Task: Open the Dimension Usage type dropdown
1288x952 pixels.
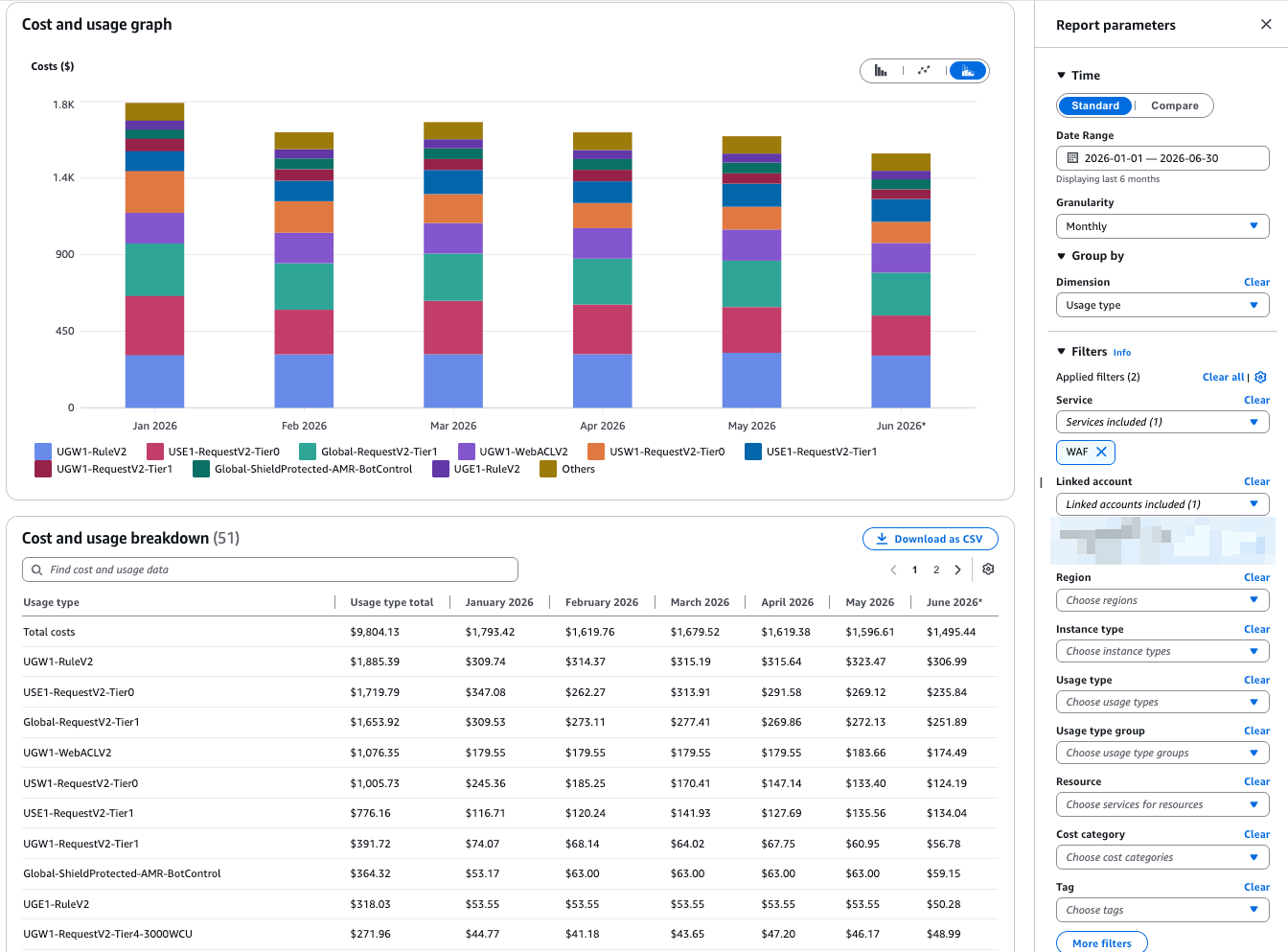Action: coord(1162,305)
